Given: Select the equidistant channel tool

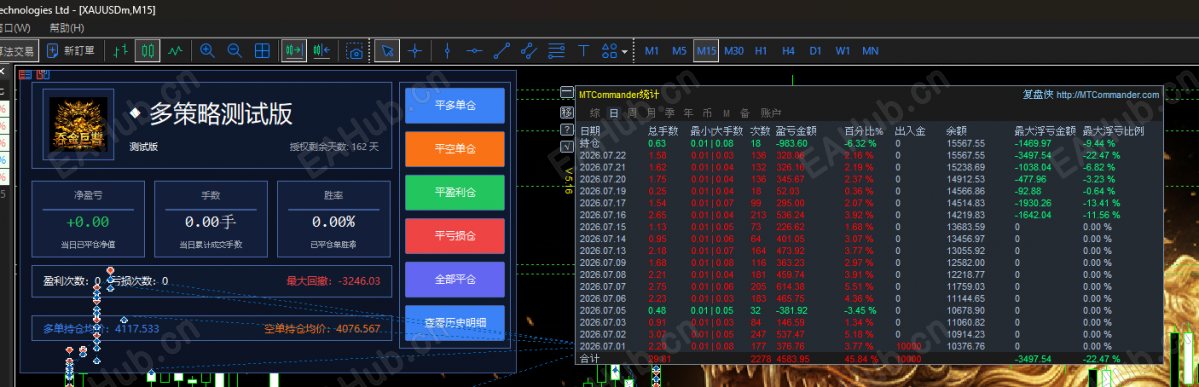Looking at the screenshot, I should [x=529, y=51].
